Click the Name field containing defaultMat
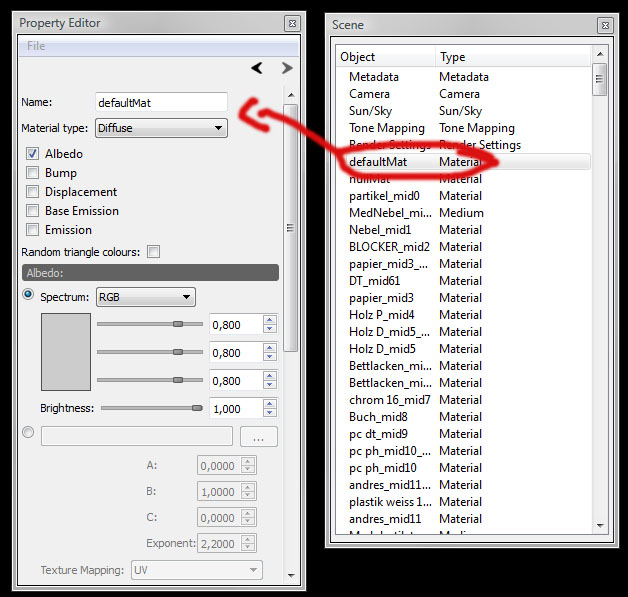 (161, 102)
